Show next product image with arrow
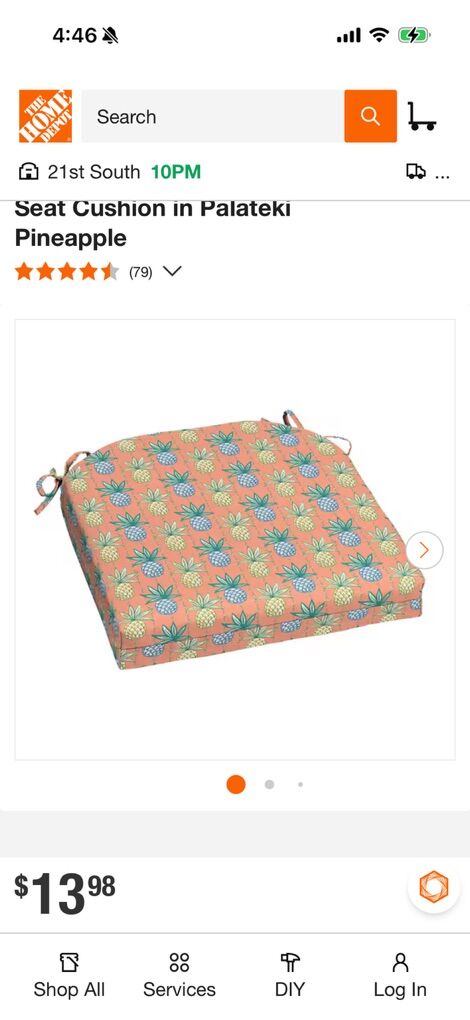 424,550
